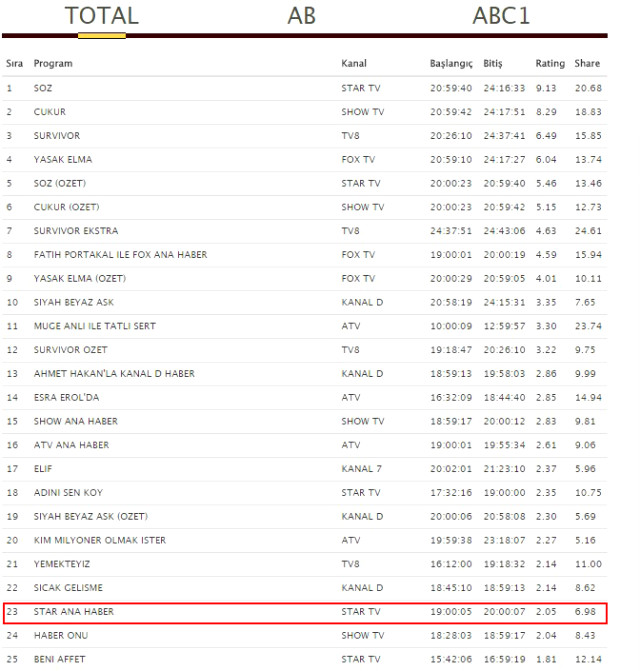Screen dimensions: 640x671
Task: Select the 2.05 rating value
Action: click(546, 612)
